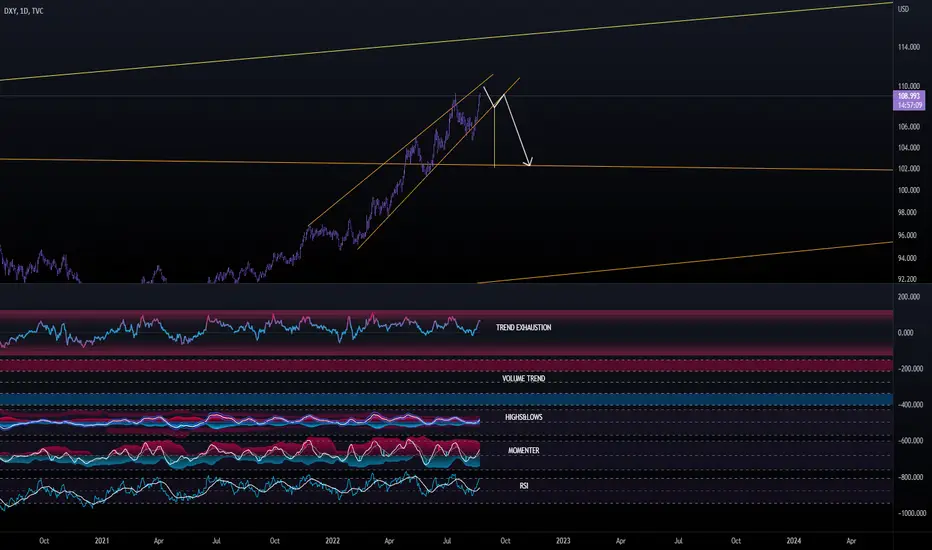Click the 106.000 price axis value
The width and height of the screenshot is (932, 550).
pos(909,127)
